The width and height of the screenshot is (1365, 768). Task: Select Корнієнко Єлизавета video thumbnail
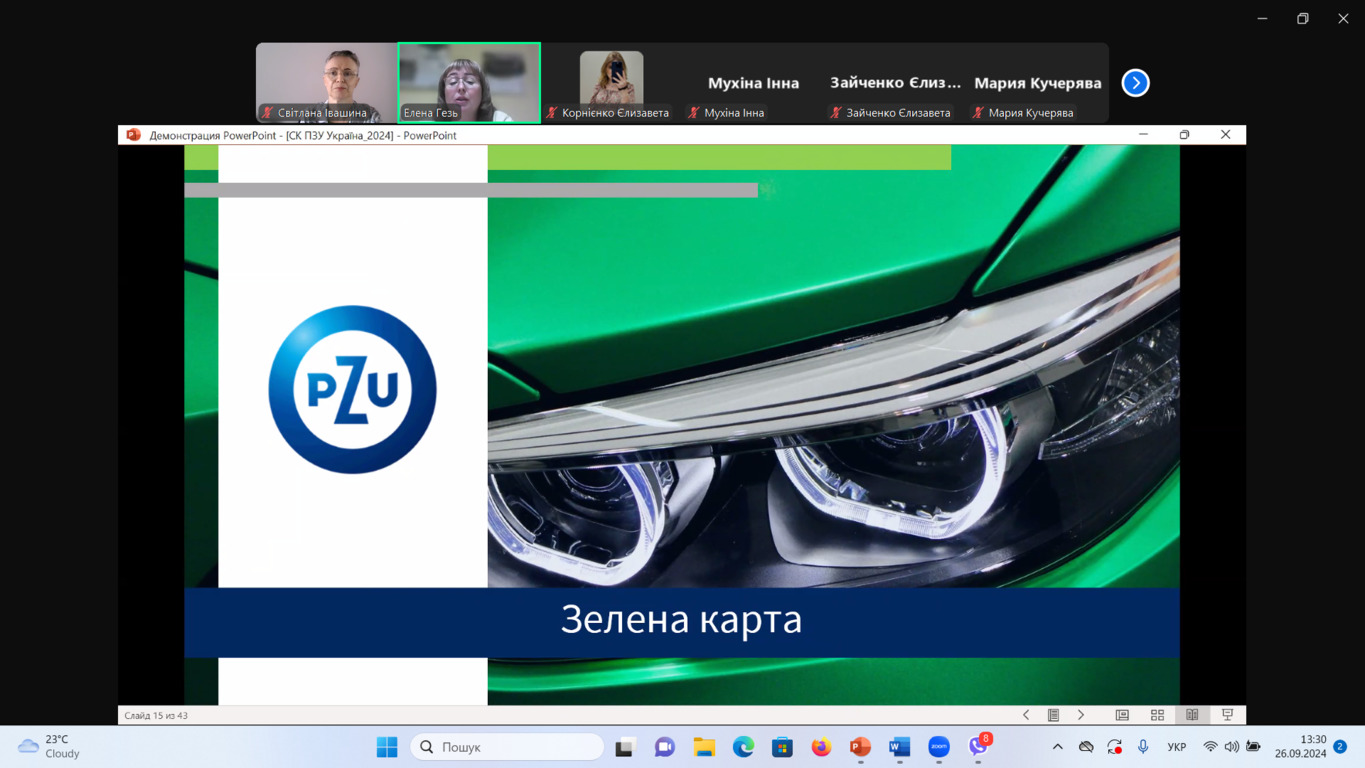611,83
